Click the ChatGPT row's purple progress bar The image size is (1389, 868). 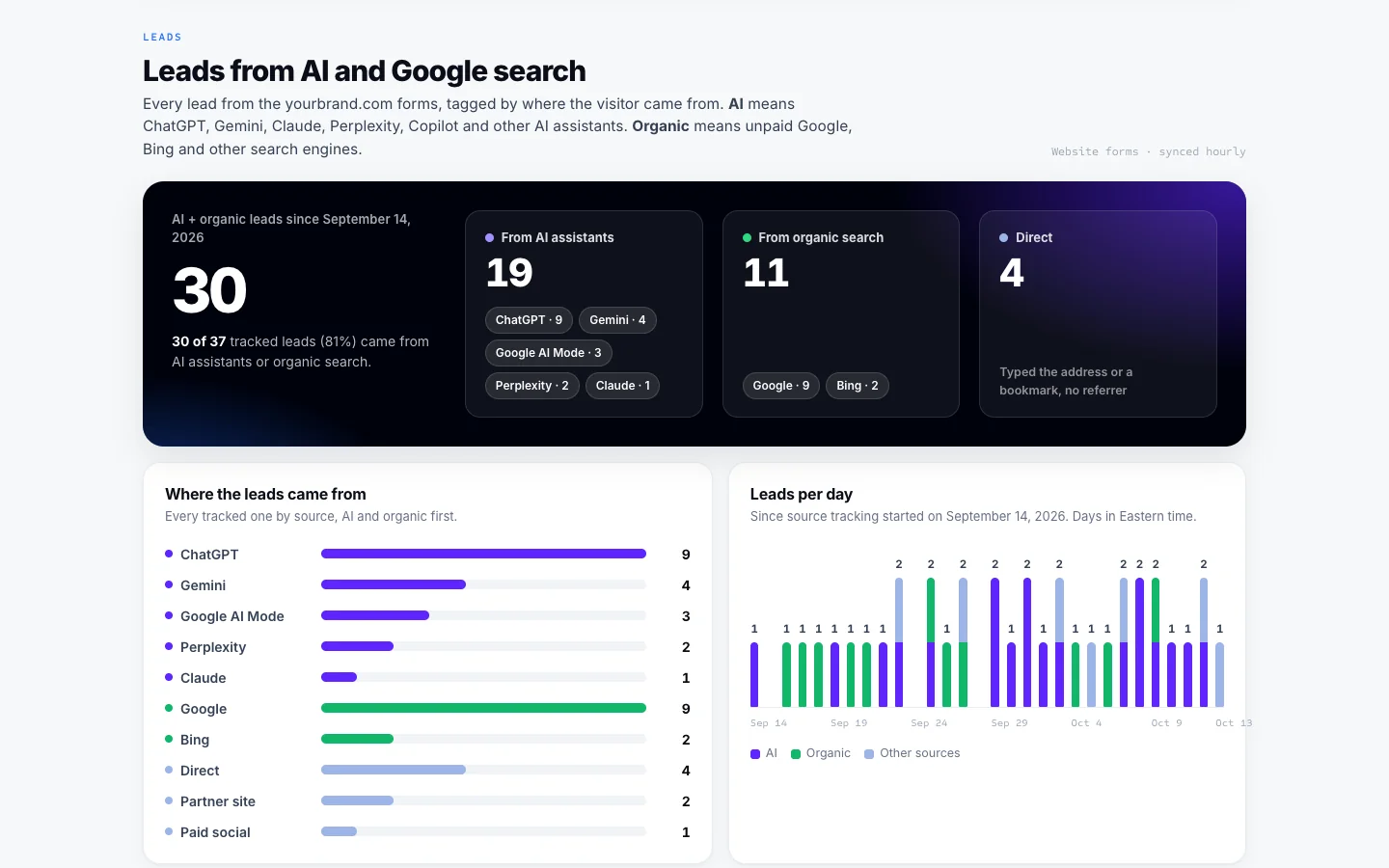[483, 554]
